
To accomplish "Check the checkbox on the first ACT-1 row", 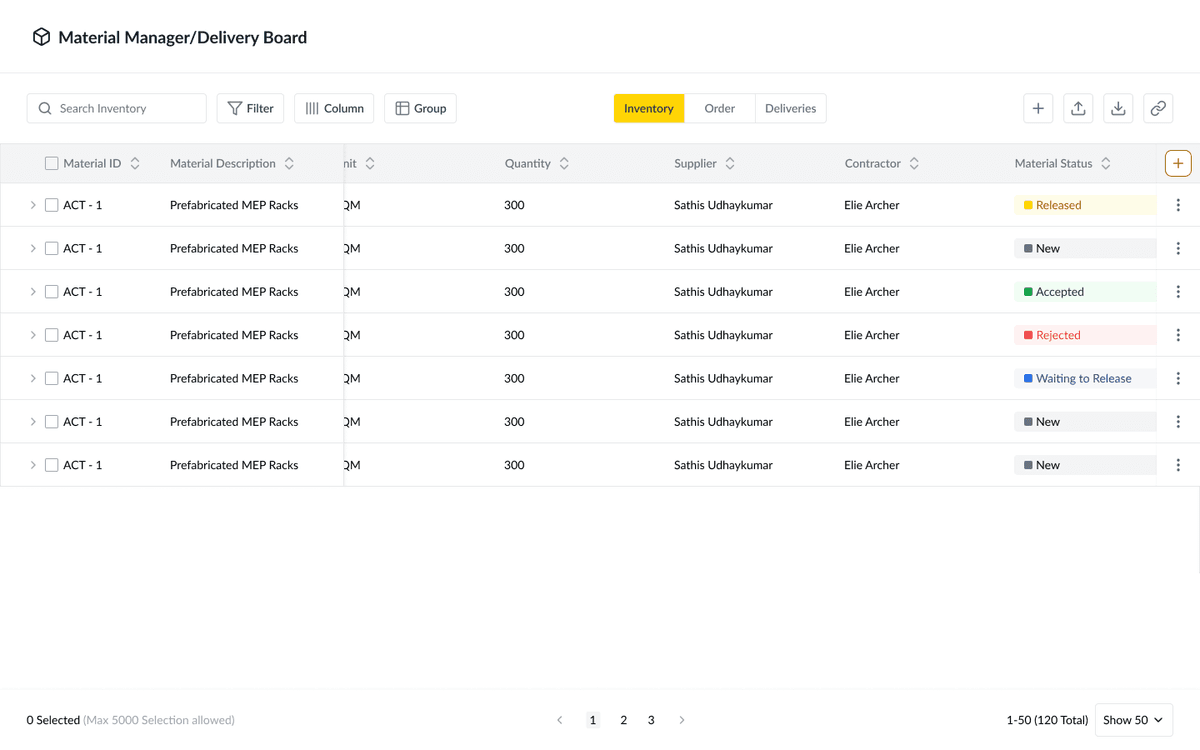I will tap(51, 204).
